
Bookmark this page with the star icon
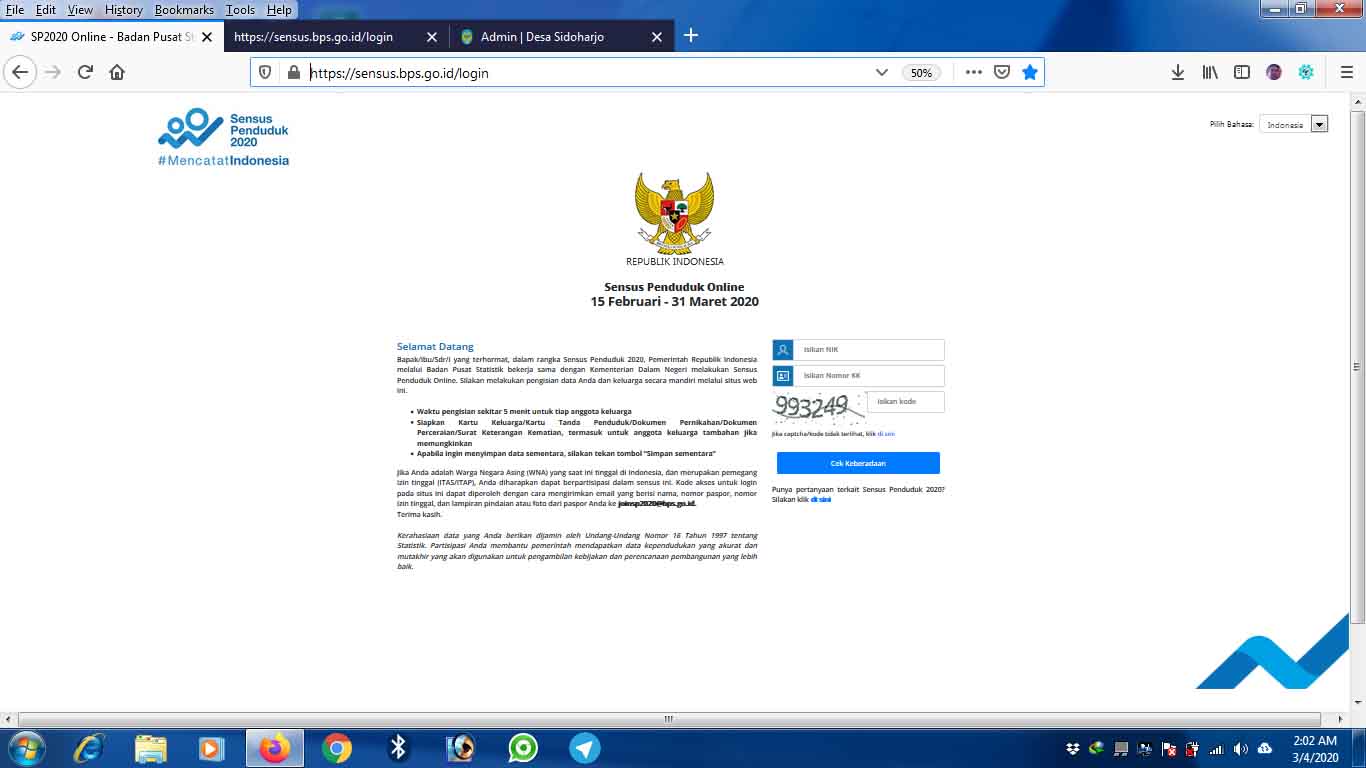(x=1030, y=72)
